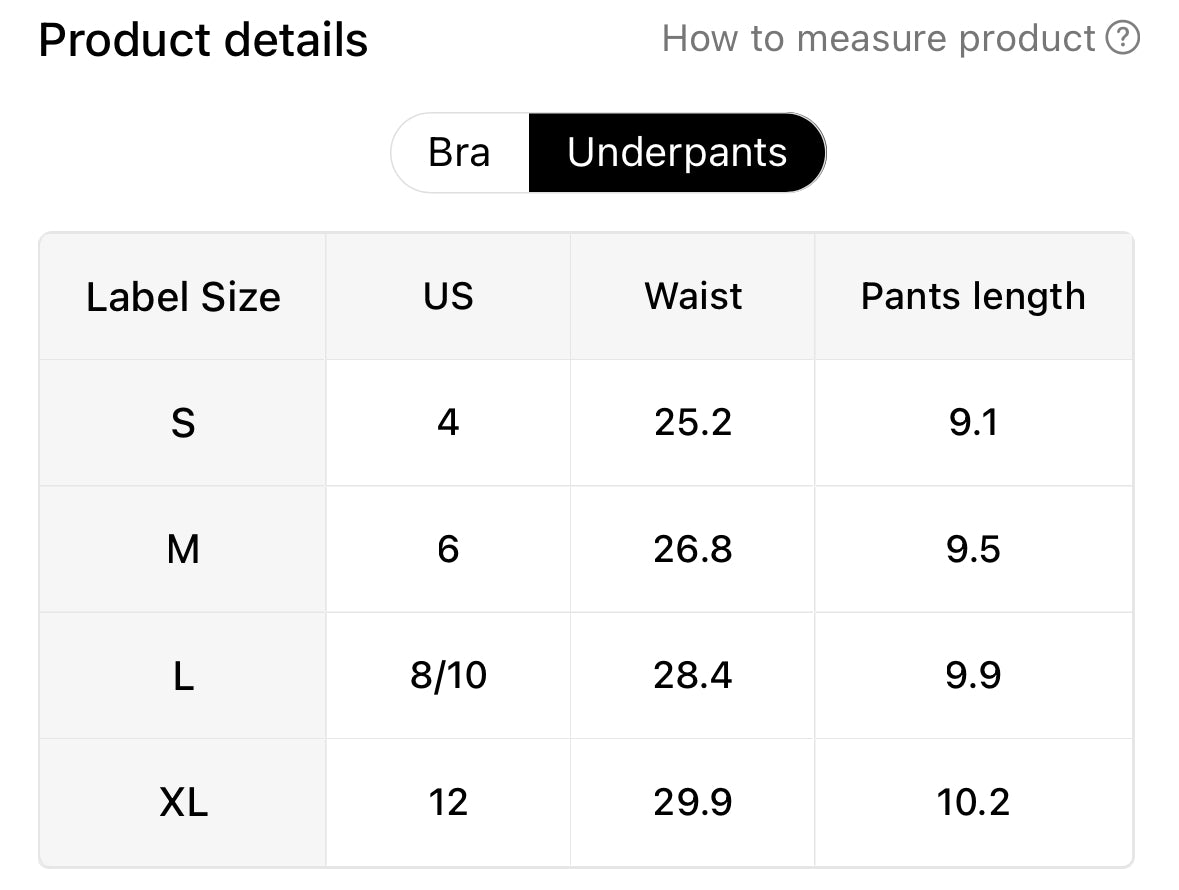Click the question mark help icon
The width and height of the screenshot is (1179, 890).
click(x=1123, y=39)
